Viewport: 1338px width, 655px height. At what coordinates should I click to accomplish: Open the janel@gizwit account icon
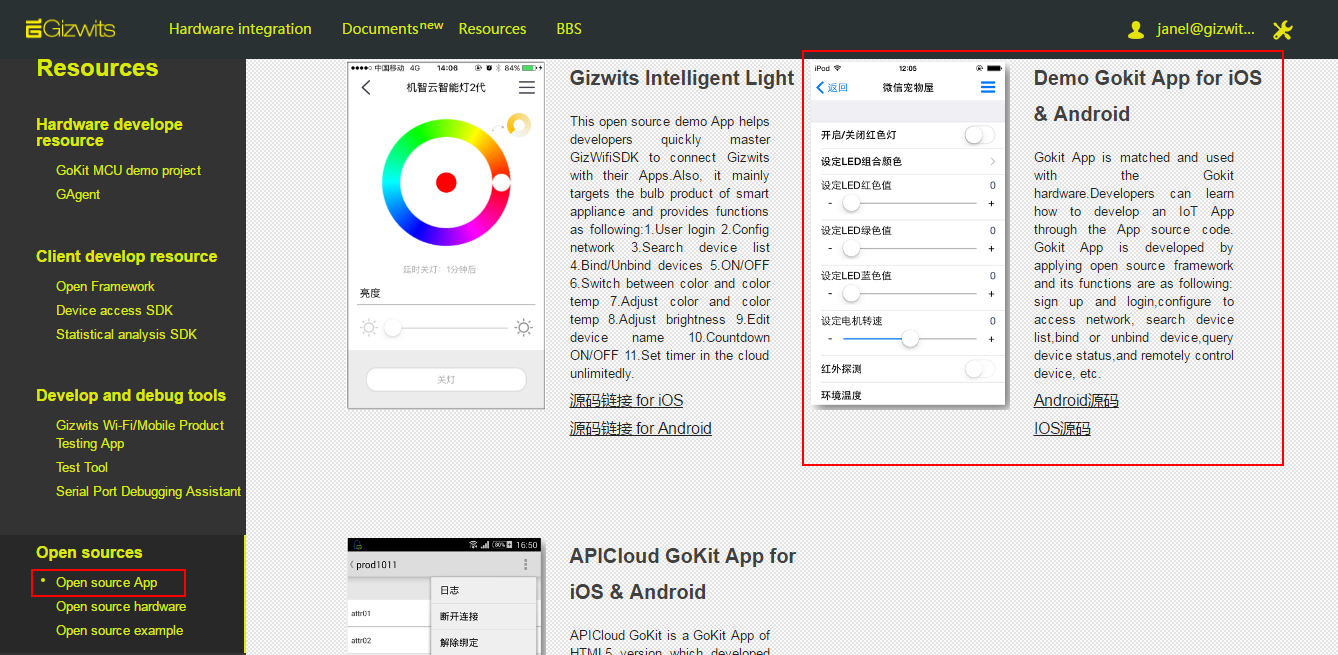tap(1136, 30)
